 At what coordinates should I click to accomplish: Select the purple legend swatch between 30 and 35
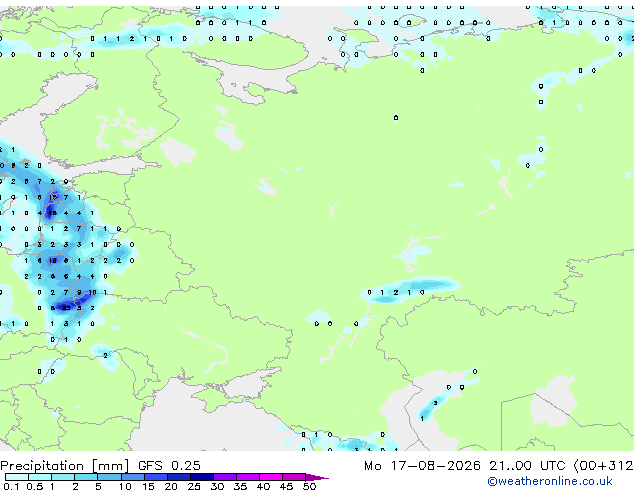point(225,477)
